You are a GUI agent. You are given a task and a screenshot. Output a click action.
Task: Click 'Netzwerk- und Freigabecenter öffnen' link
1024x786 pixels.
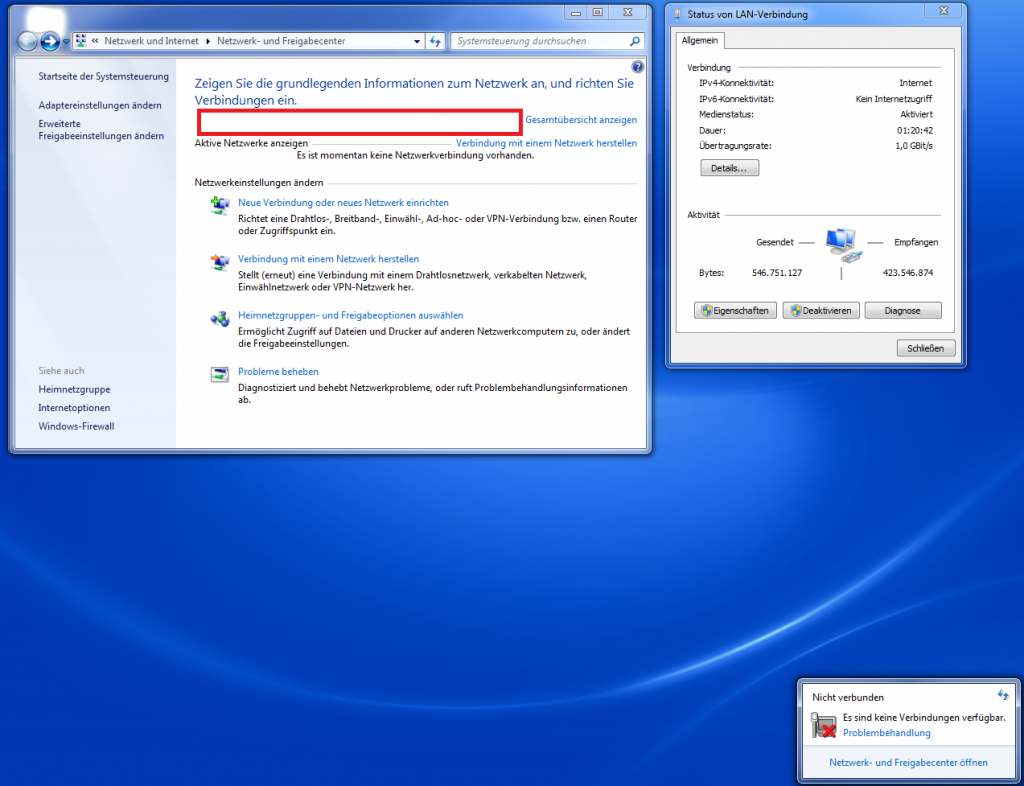coord(908,762)
